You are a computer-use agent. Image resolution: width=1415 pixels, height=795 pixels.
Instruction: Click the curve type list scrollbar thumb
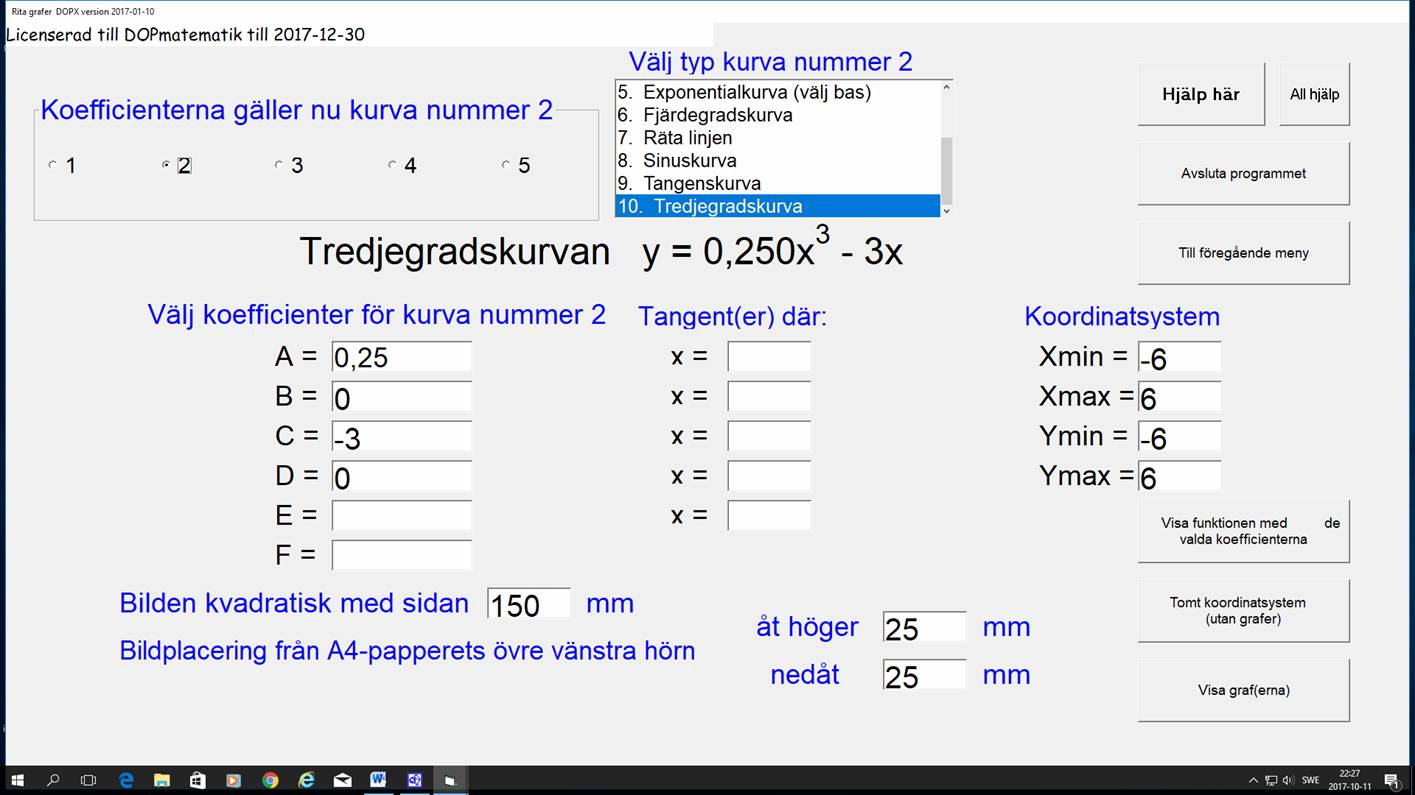point(946,170)
